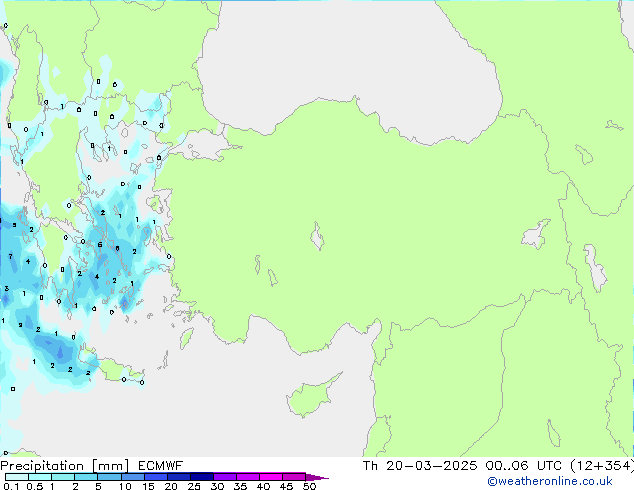Screen dimensions: 634x490
Task: Click the 'Th' weekday label
Action: 370,466
